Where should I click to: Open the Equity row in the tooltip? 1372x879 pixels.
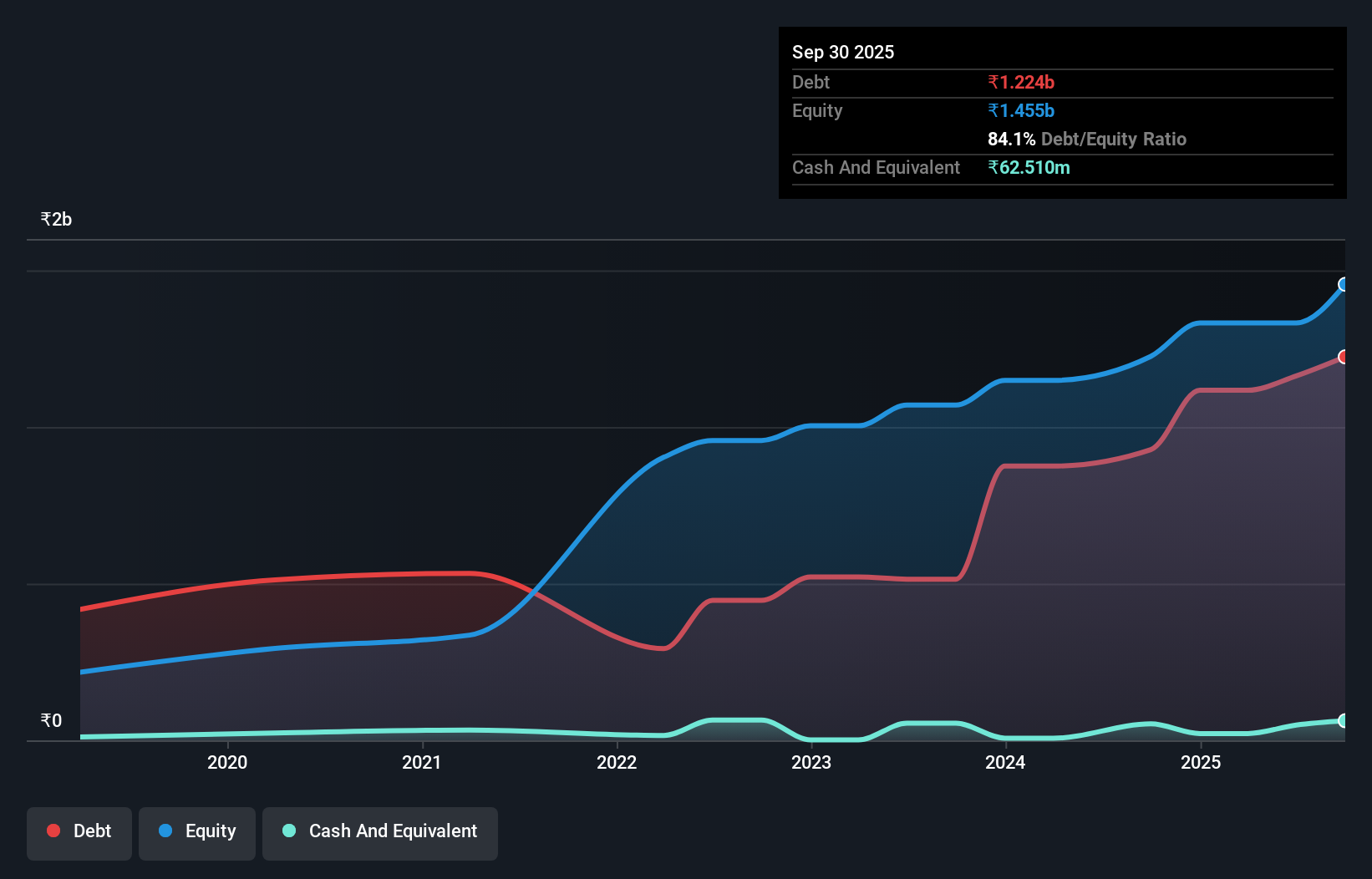pyautogui.click(x=816, y=110)
